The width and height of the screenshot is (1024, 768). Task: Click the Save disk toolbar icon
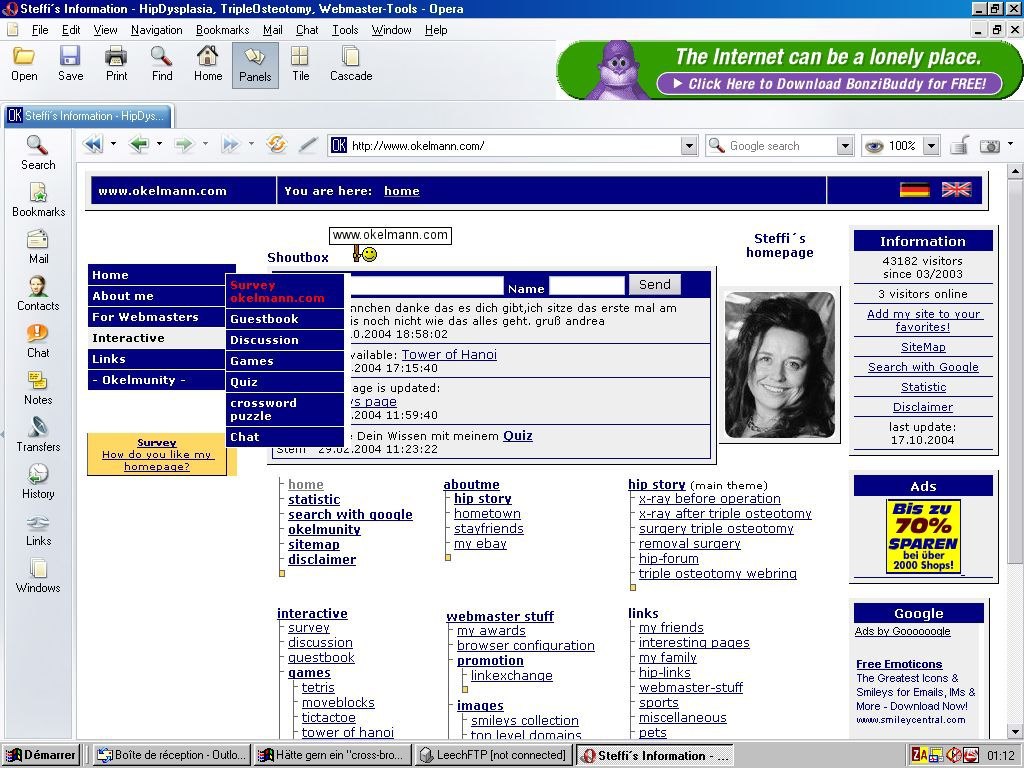(70, 64)
